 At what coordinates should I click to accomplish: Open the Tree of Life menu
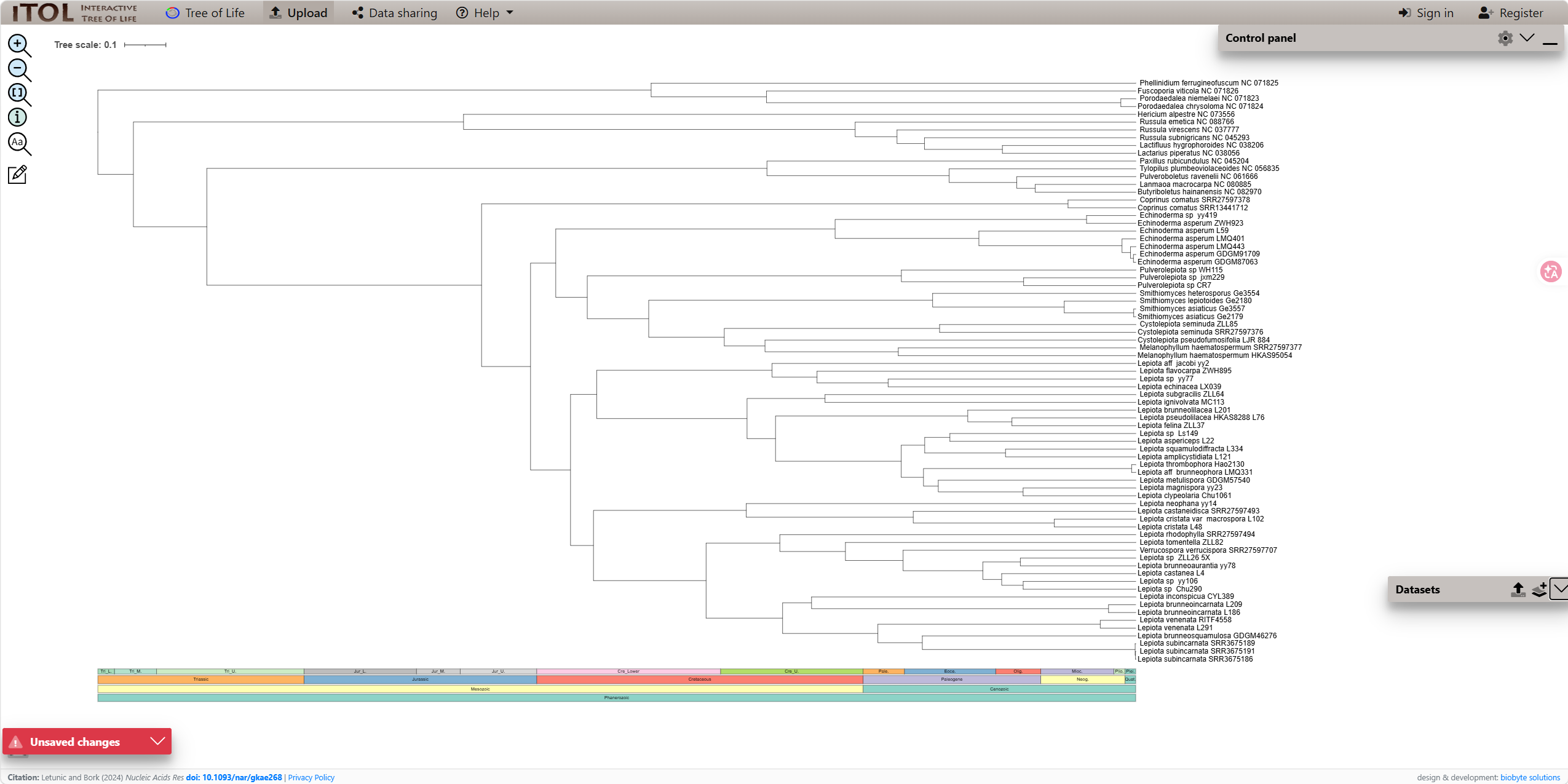pyautogui.click(x=205, y=13)
